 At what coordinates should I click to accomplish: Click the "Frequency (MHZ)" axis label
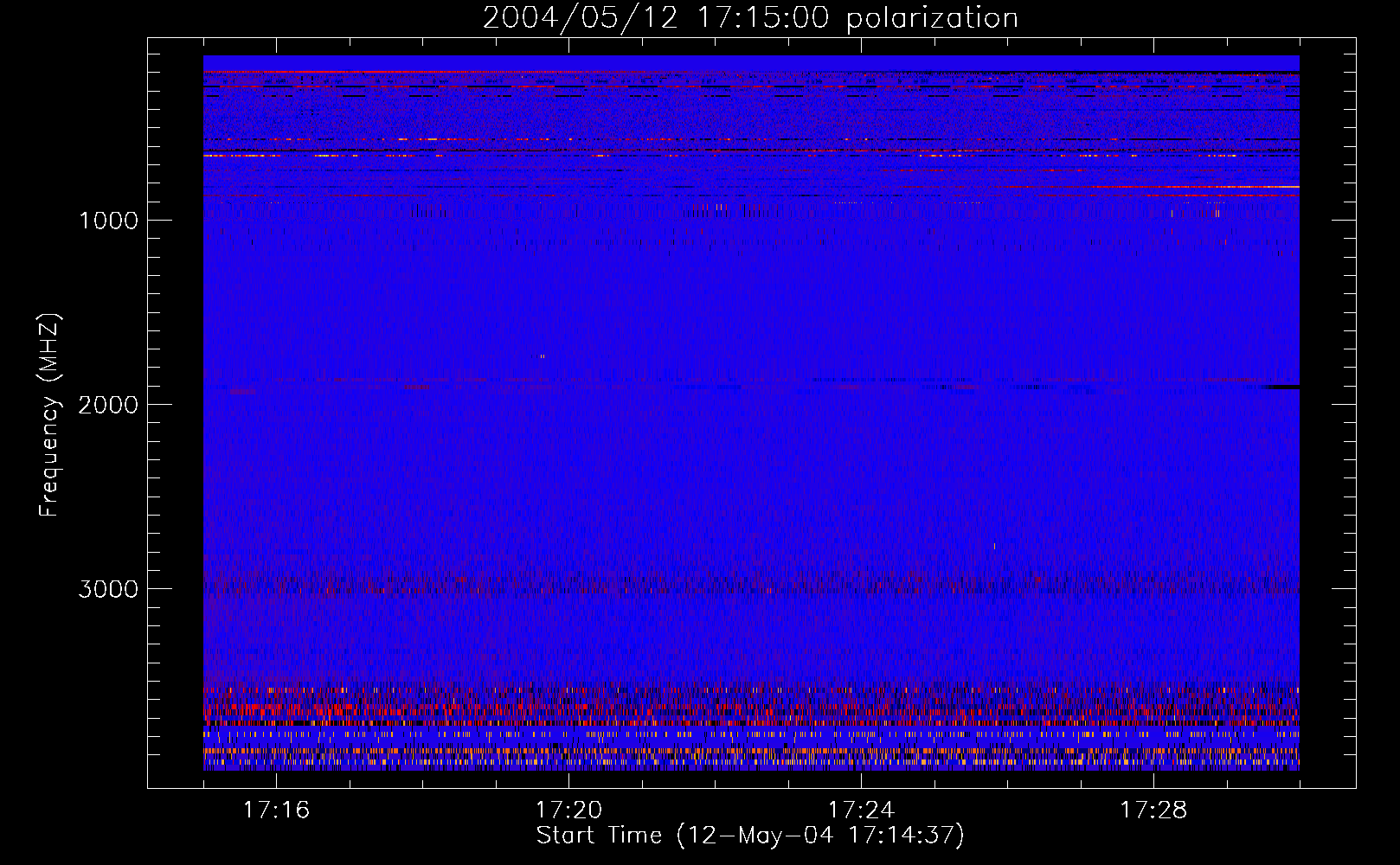[49, 415]
